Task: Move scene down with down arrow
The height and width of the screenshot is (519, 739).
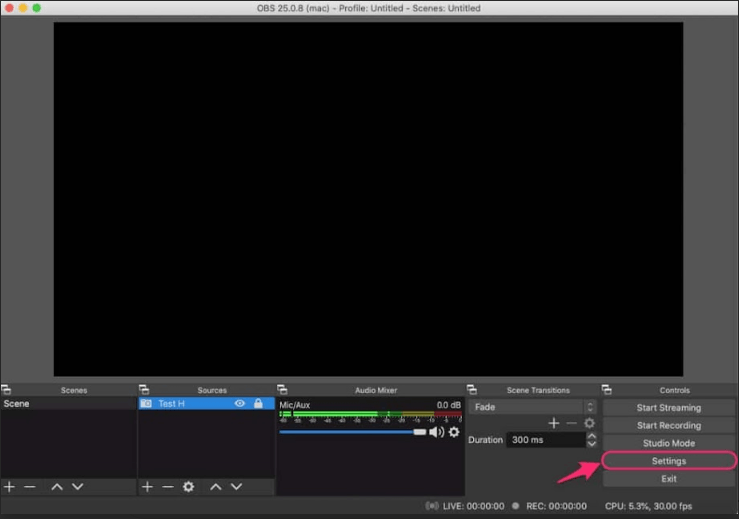Action: point(78,486)
